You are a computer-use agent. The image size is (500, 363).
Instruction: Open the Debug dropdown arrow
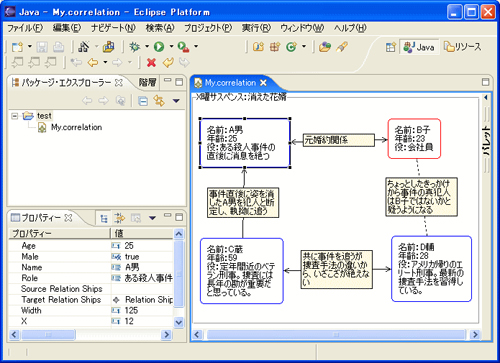(147, 46)
